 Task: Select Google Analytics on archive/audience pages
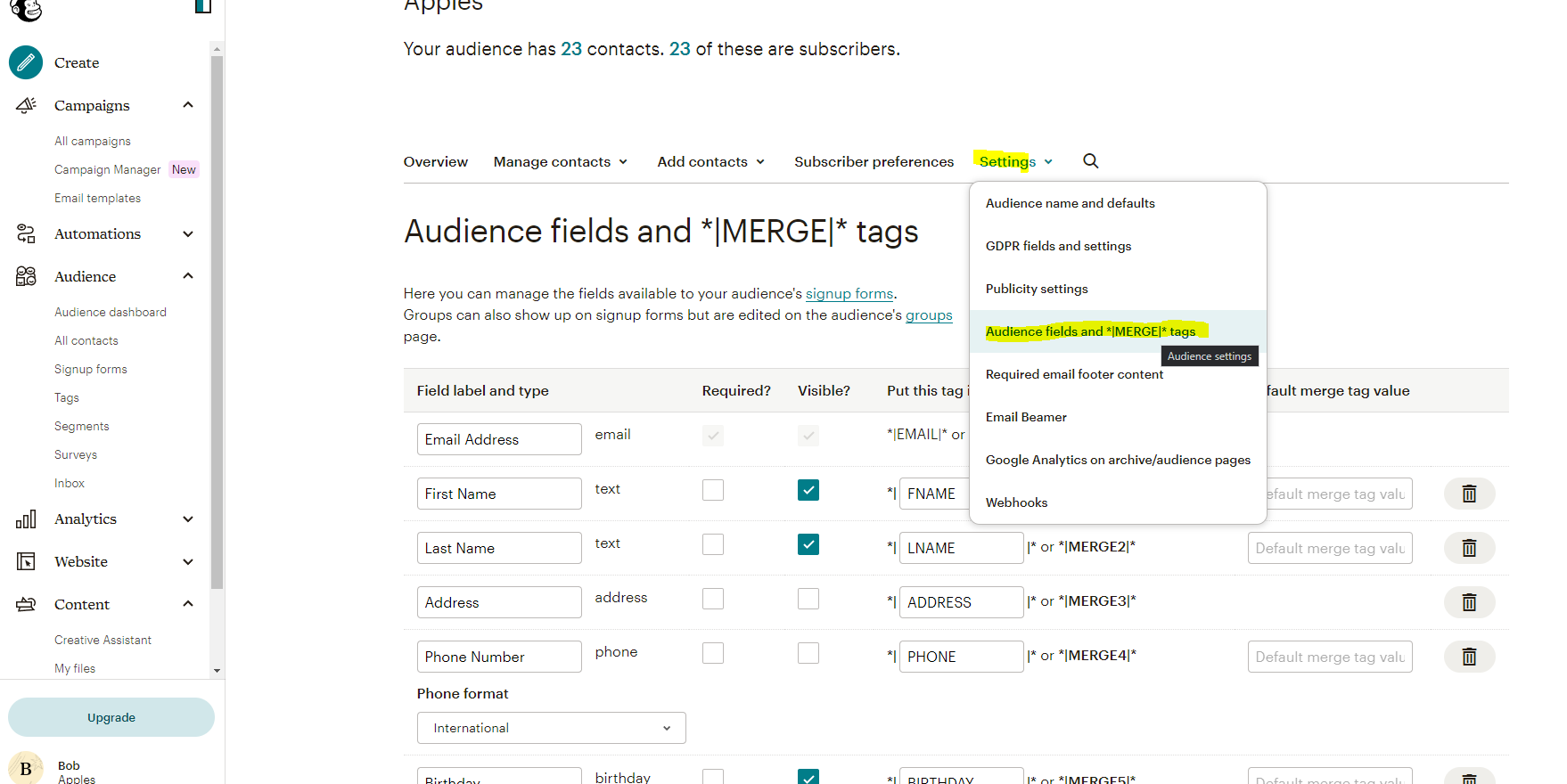pyautogui.click(x=1118, y=460)
